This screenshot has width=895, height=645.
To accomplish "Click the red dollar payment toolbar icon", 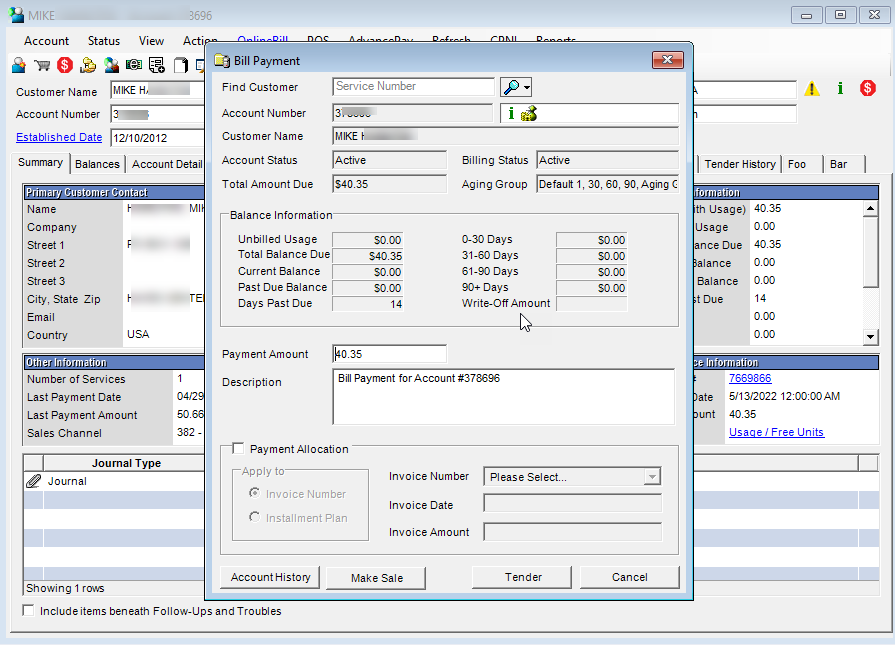I will (x=63, y=63).
